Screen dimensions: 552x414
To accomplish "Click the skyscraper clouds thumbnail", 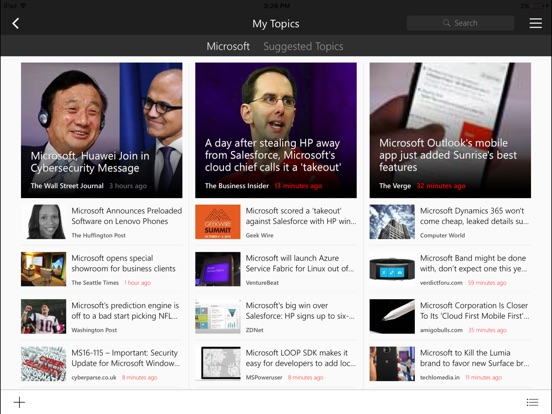I will [392, 222].
